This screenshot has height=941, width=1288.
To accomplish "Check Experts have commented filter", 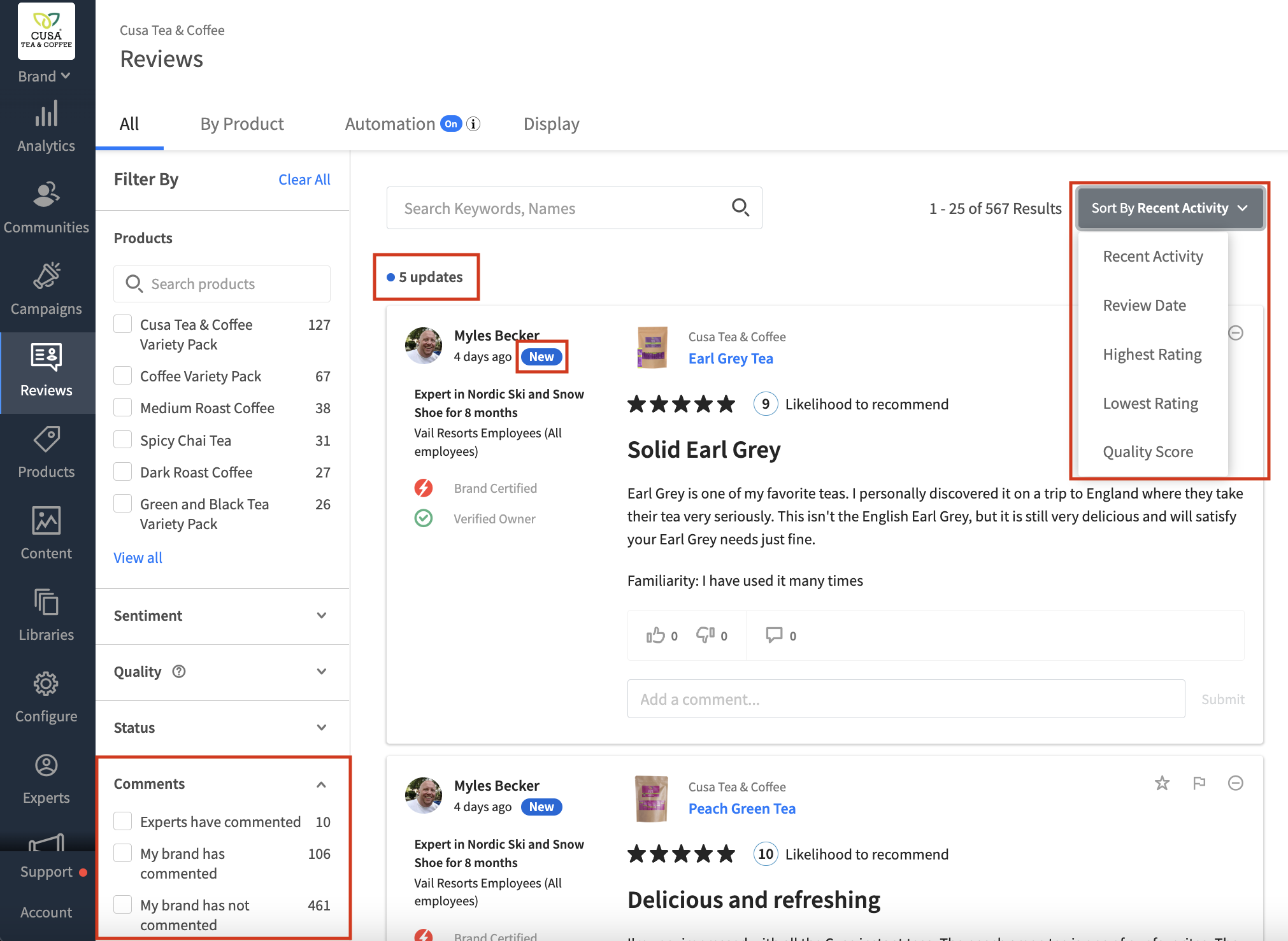I will [123, 821].
